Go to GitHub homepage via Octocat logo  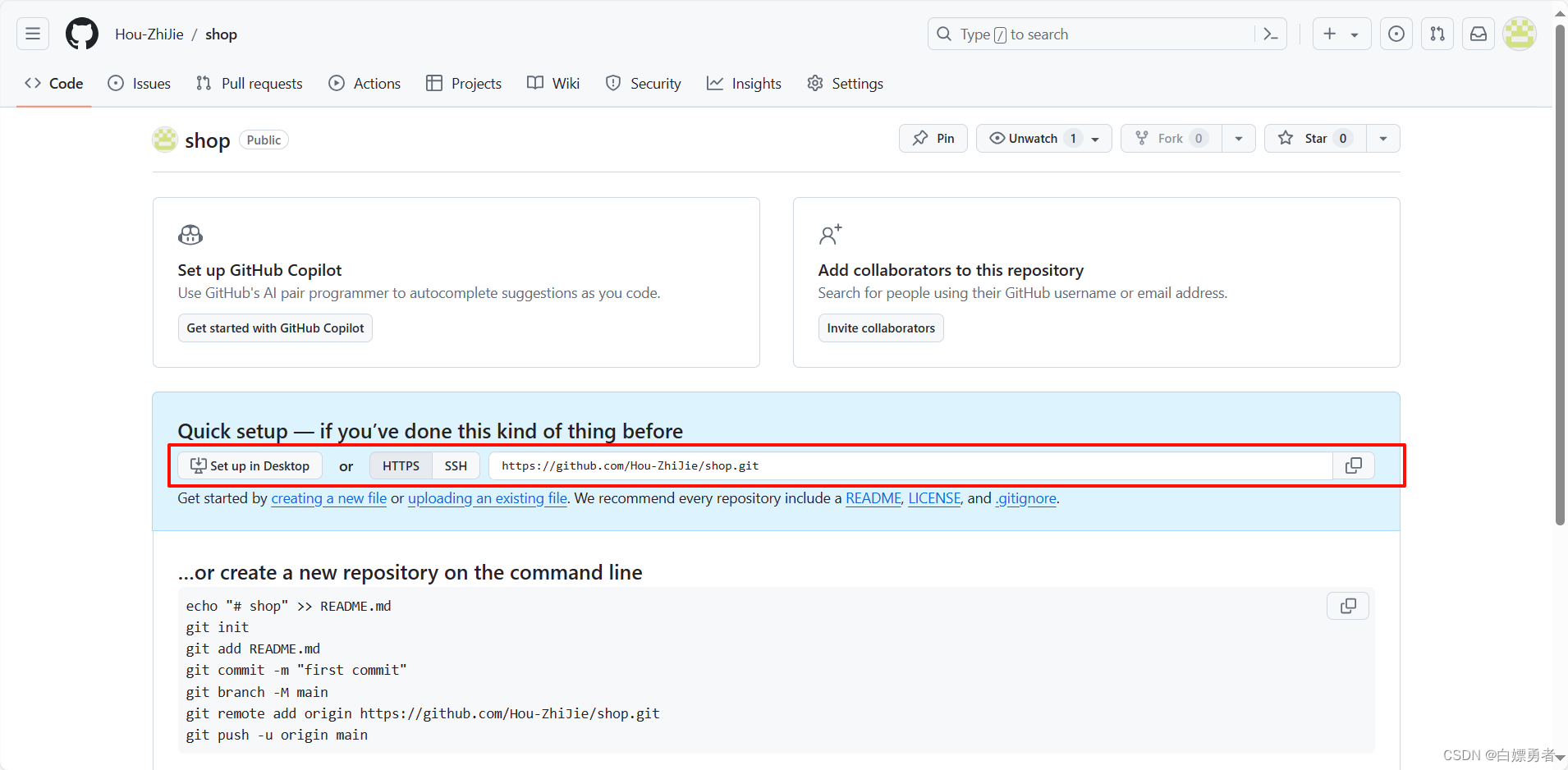pos(82,34)
